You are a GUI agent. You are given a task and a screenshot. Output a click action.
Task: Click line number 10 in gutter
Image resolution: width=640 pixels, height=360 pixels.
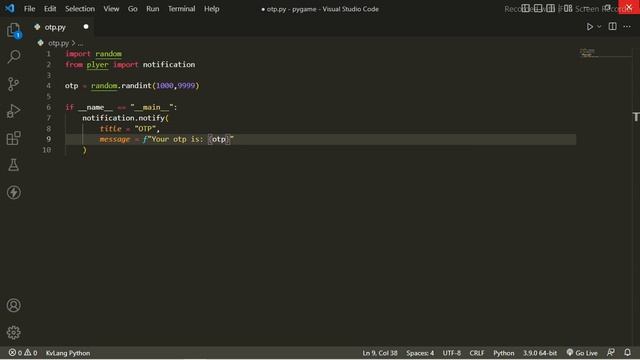[x=47, y=150]
